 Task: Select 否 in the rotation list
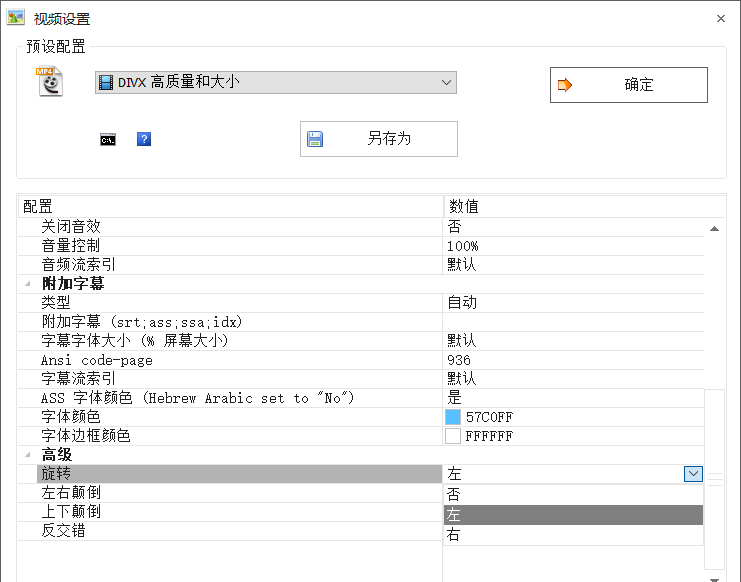coord(573,494)
